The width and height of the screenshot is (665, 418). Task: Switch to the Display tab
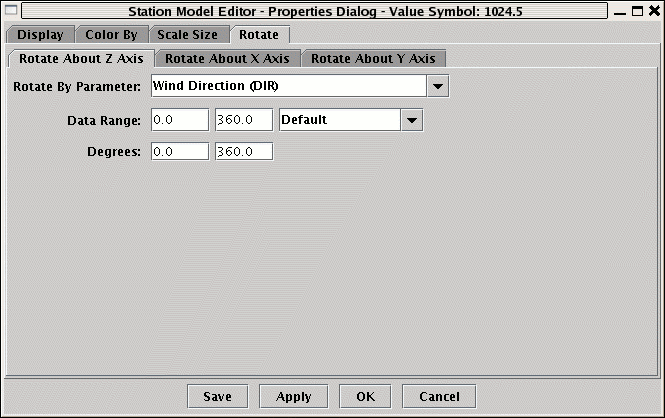click(x=40, y=35)
